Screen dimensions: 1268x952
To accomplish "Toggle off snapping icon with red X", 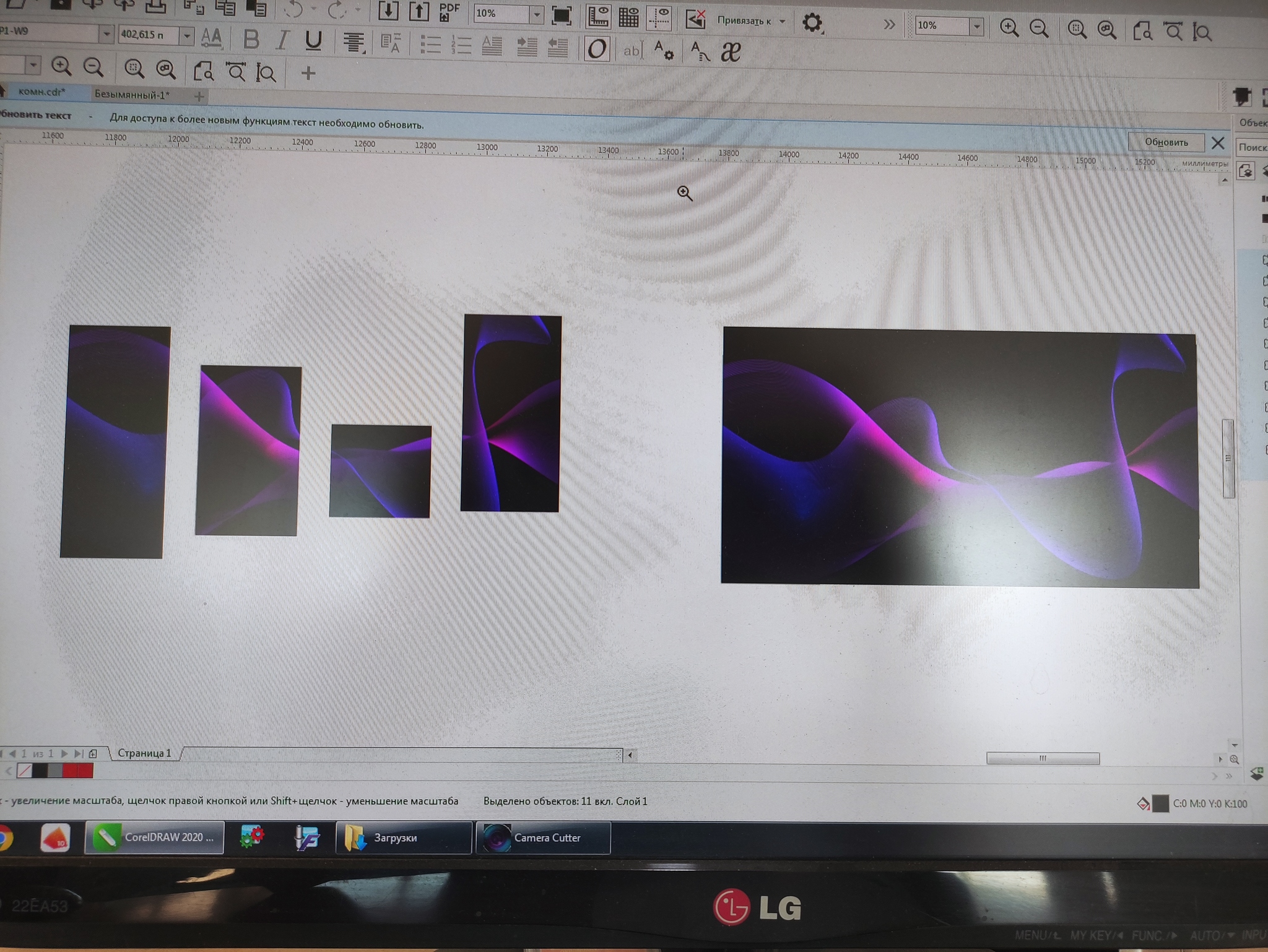I will tap(696, 19).
